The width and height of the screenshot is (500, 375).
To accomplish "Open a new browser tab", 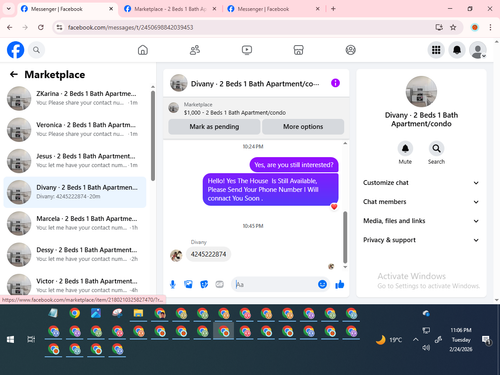I will click(x=333, y=9).
